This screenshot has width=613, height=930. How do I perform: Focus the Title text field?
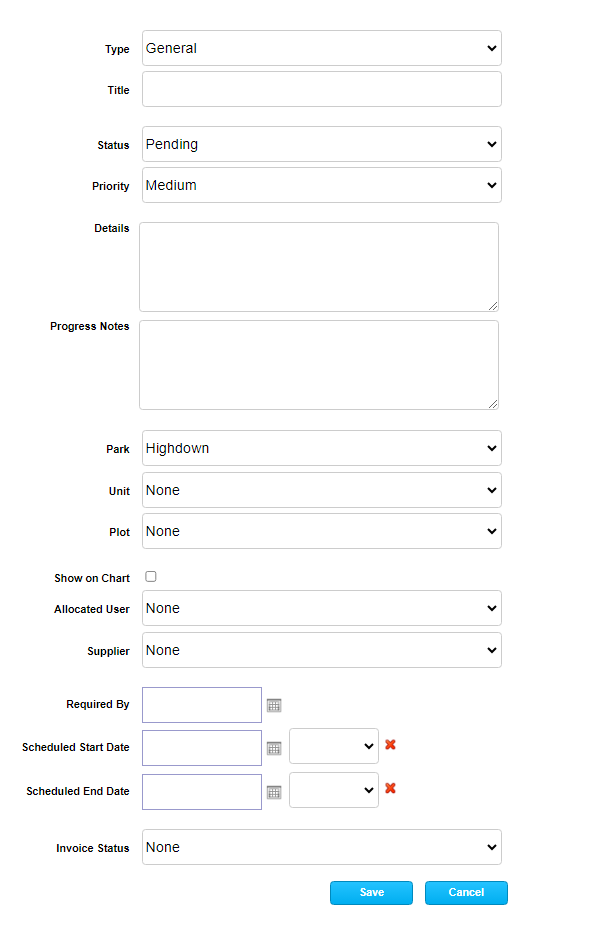tap(321, 89)
